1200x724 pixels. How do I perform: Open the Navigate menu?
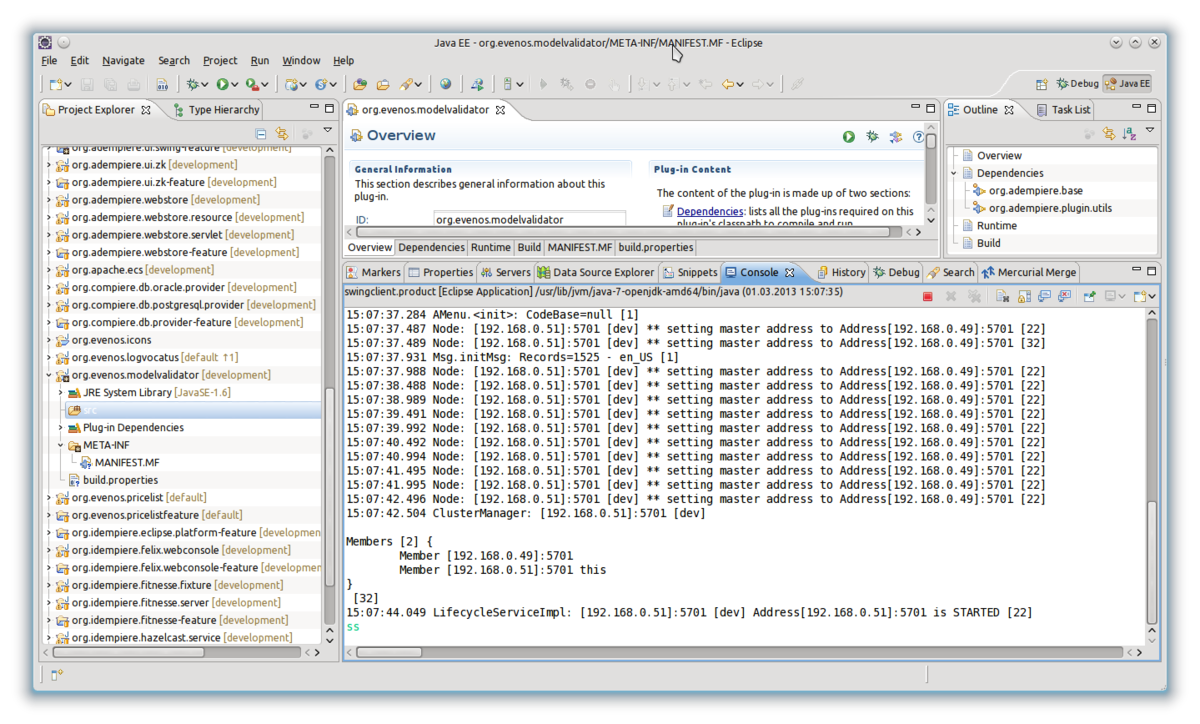click(123, 60)
